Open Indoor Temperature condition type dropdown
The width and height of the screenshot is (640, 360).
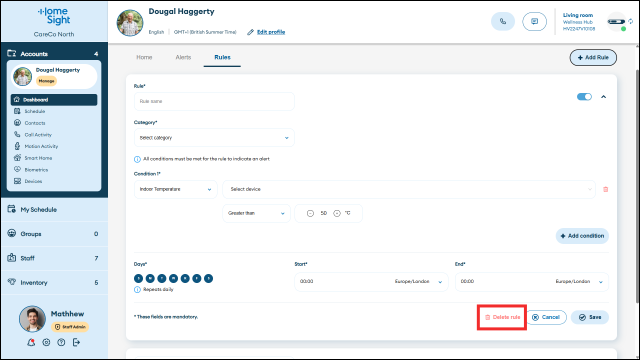click(176, 189)
